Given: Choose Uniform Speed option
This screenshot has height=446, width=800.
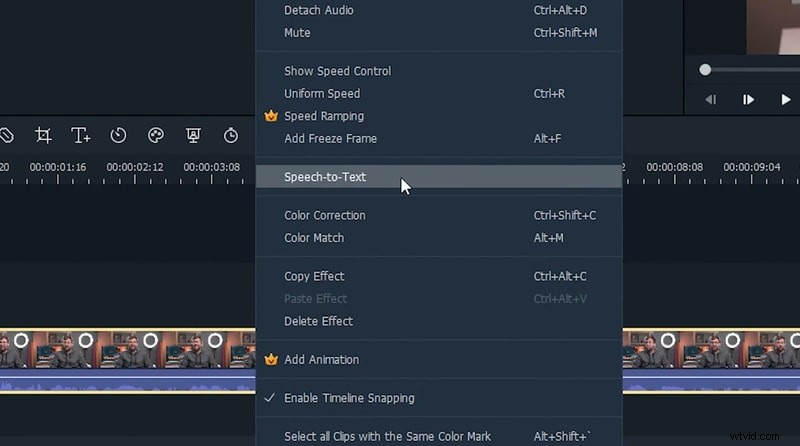Looking at the screenshot, I should (x=321, y=94).
